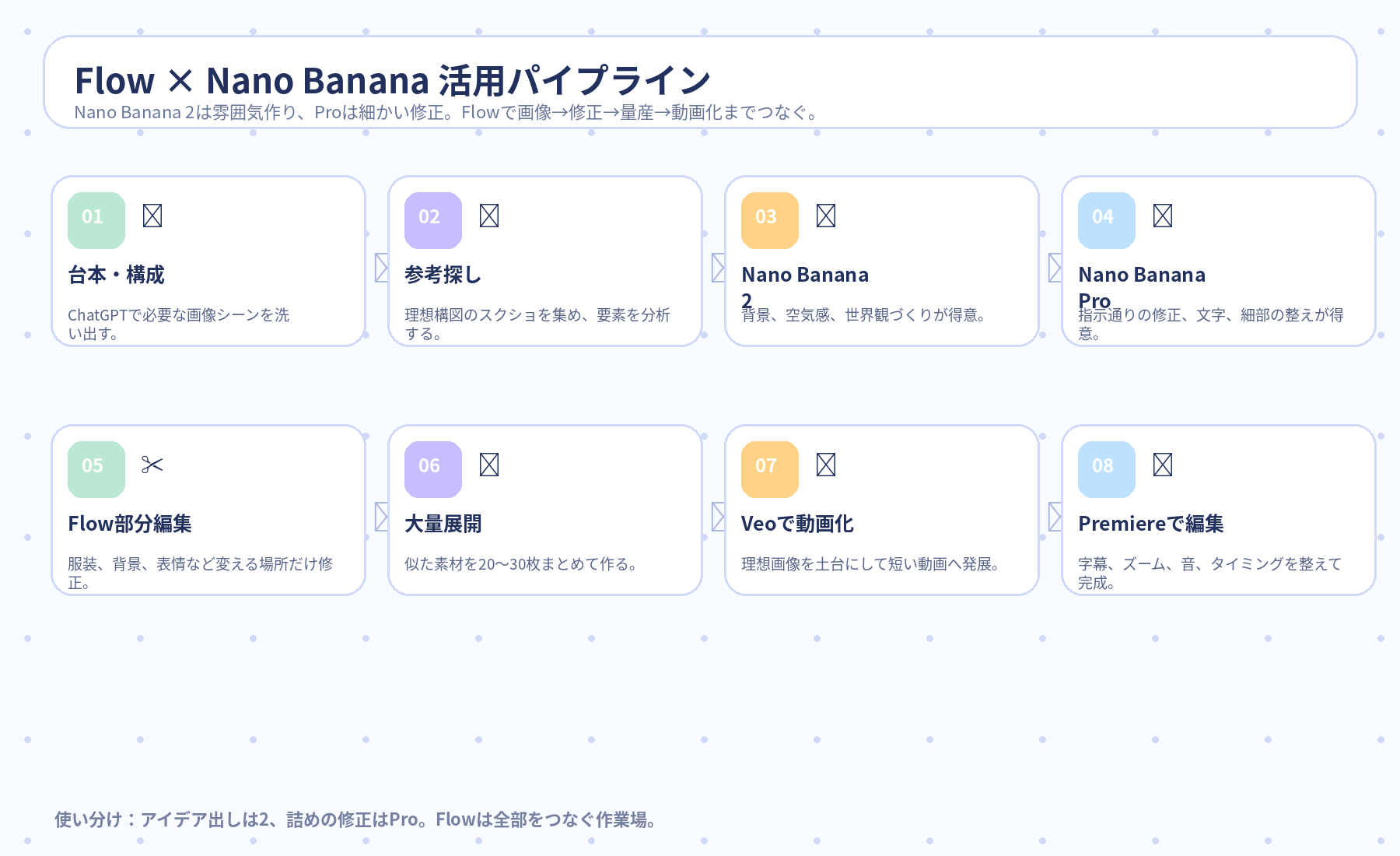Click the icon beside badge 08
Viewport: 1400px width, 856px height.
(1163, 465)
